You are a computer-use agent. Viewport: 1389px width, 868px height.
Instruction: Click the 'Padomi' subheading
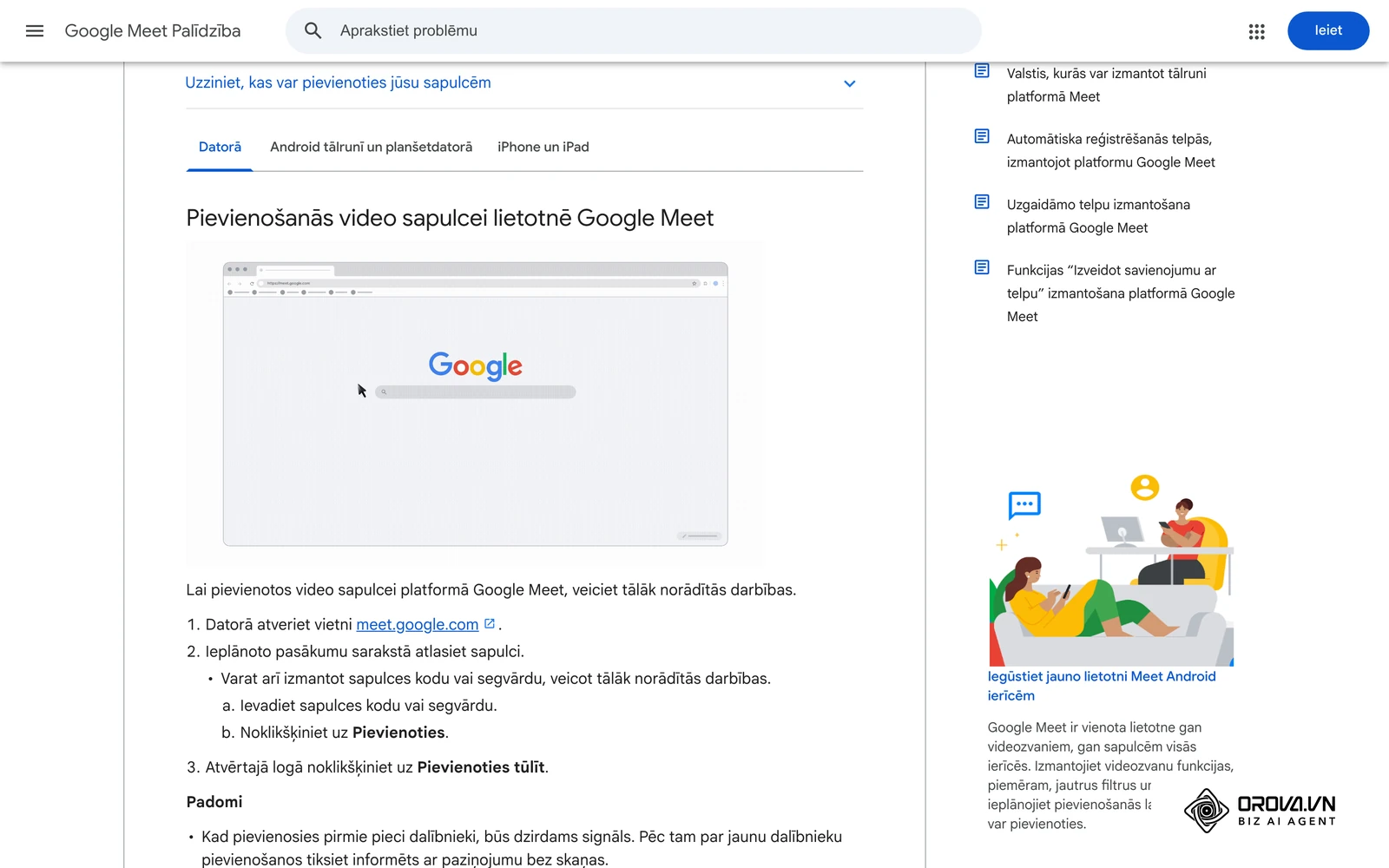click(x=214, y=802)
